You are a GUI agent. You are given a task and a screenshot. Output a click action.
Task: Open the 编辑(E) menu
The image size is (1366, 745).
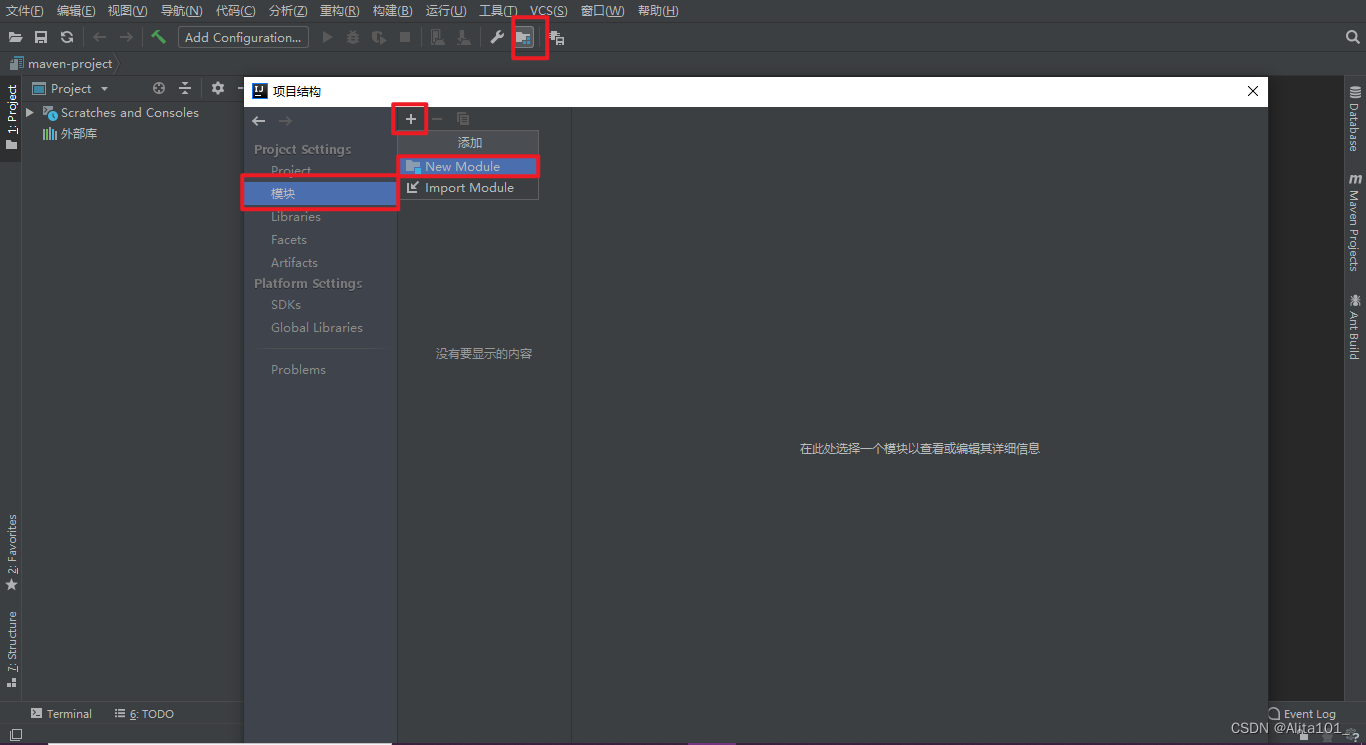(76, 11)
